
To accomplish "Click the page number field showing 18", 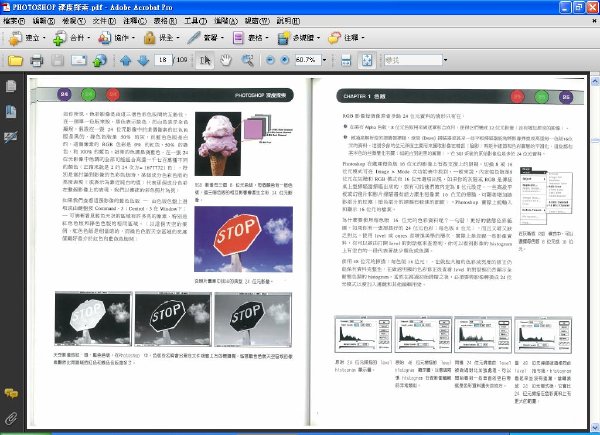I will pyautogui.click(x=163, y=60).
